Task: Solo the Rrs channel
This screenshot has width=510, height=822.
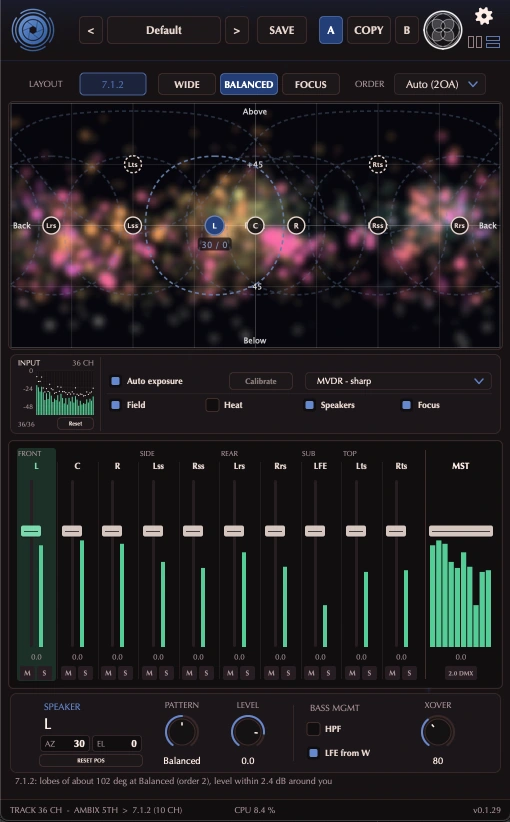Action: click(x=288, y=673)
